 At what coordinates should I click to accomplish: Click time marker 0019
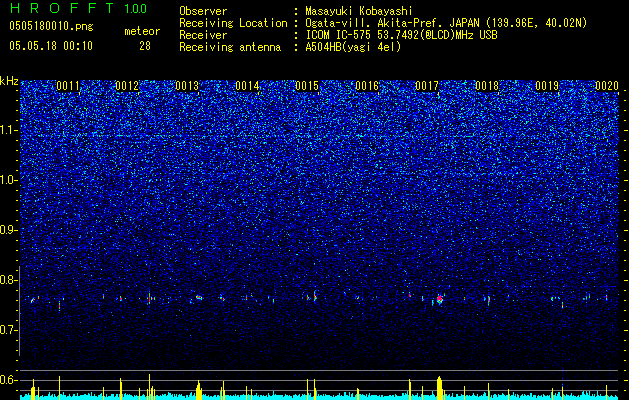[x=547, y=86]
